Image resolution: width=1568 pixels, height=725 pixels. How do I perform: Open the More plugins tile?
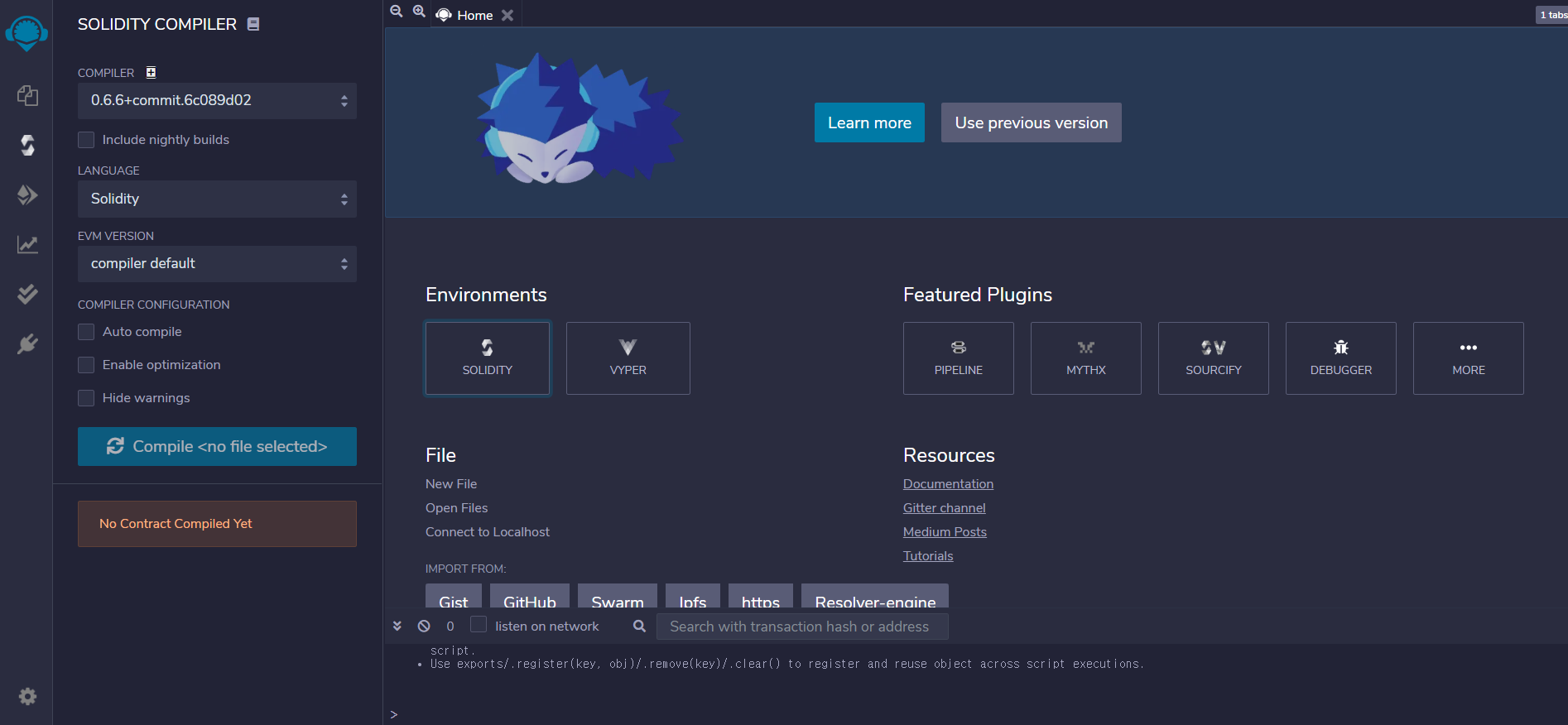(x=1469, y=358)
